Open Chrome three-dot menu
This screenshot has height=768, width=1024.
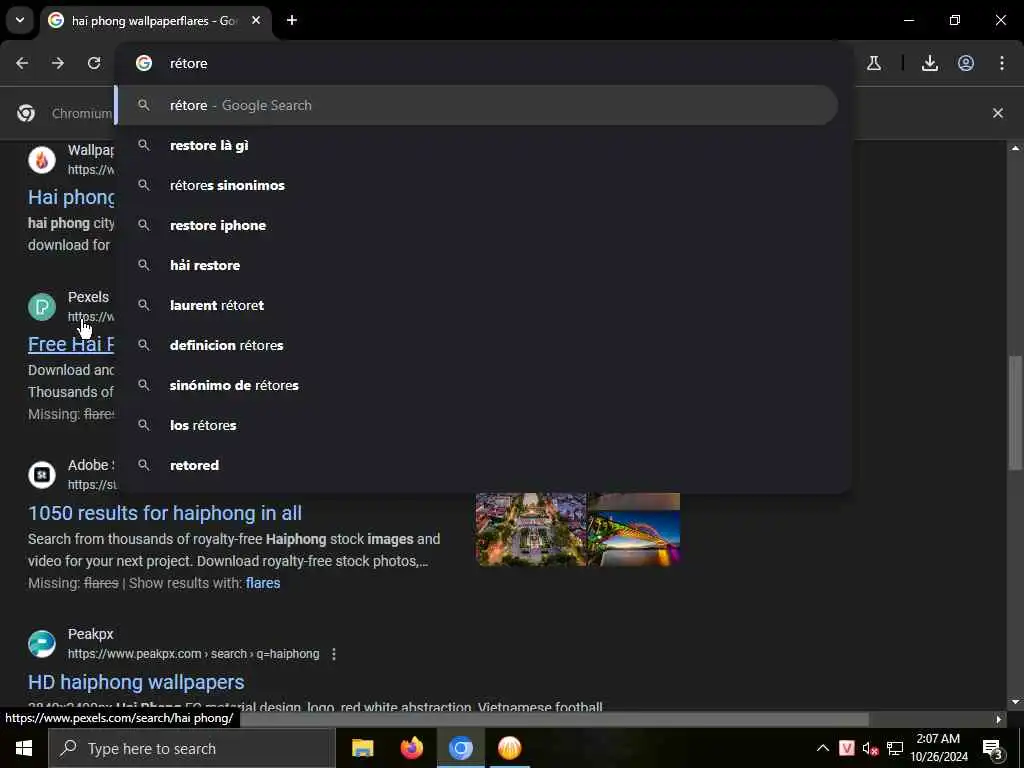[x=1002, y=63]
